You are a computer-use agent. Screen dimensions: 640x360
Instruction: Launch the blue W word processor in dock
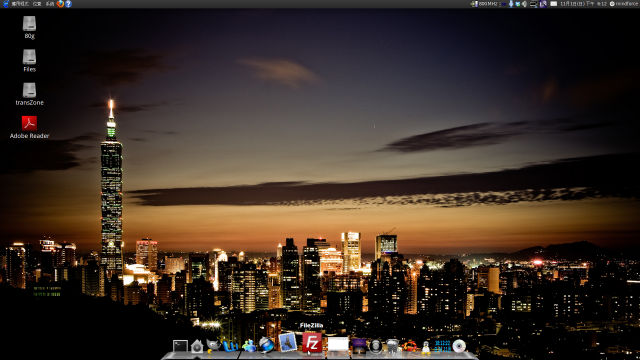click(x=231, y=347)
